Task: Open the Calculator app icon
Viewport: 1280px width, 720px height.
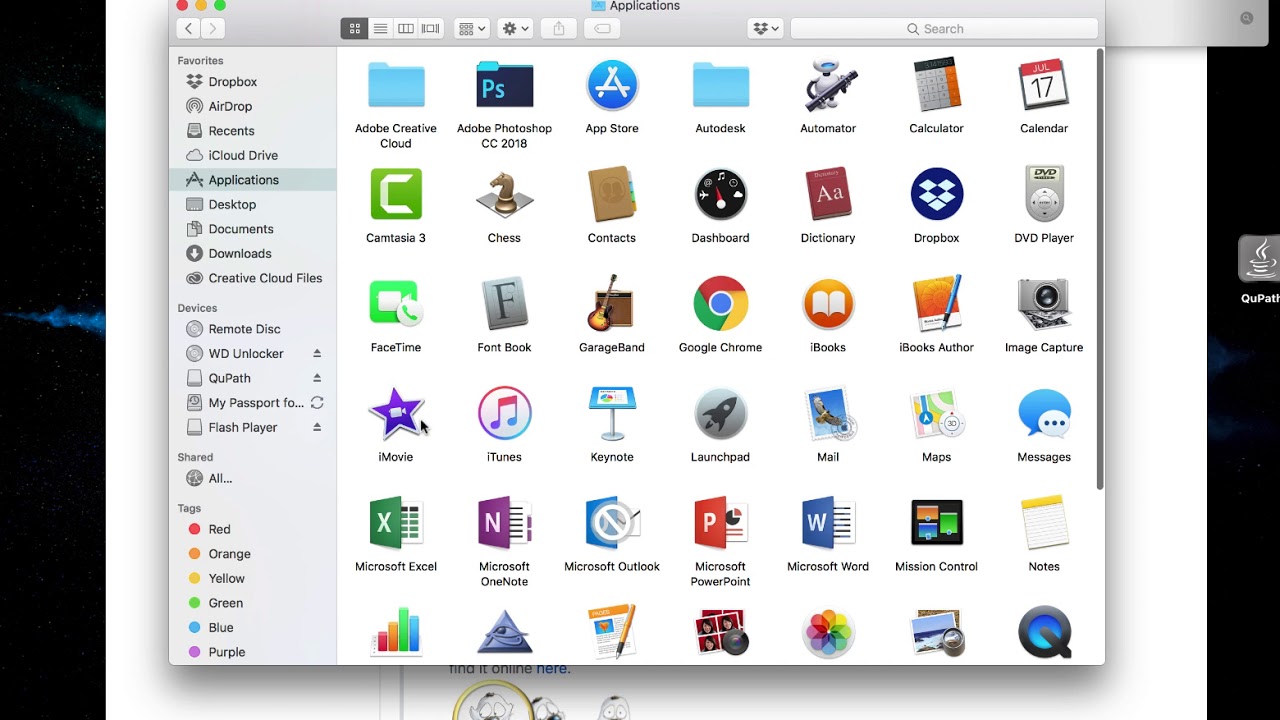Action: tap(936, 85)
